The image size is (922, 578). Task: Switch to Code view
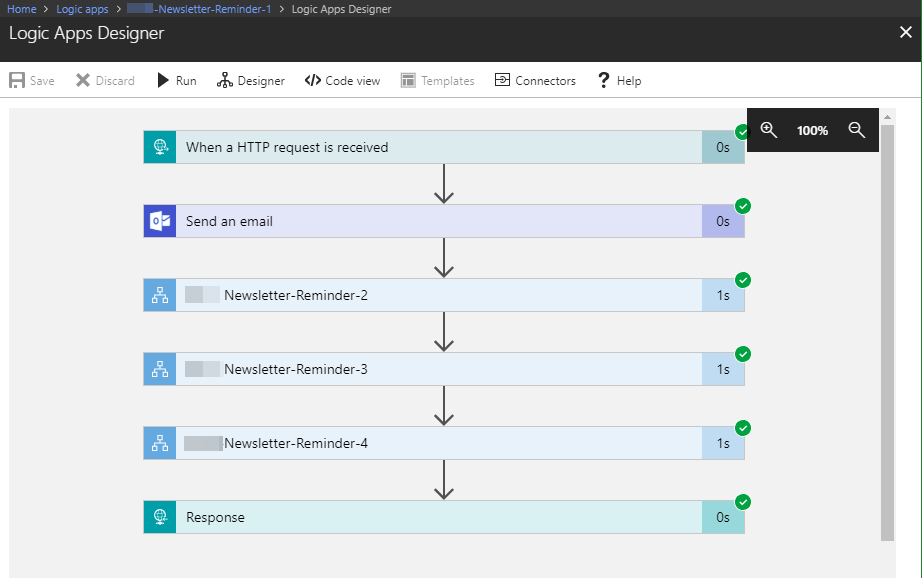click(342, 80)
